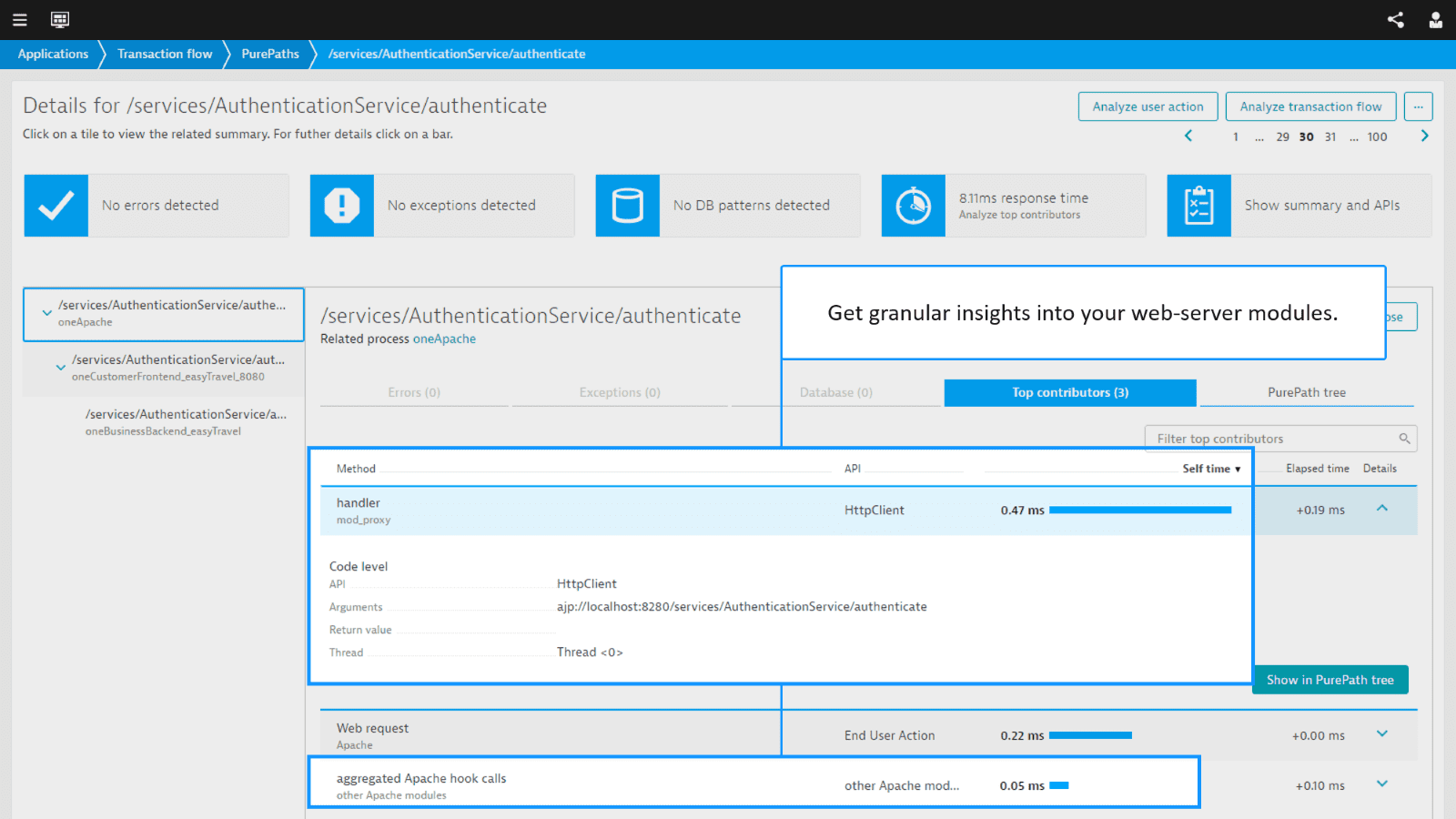Click the ajp://localhost:8280 arguments value
Viewport: 1456px width, 819px height.
coord(742,607)
